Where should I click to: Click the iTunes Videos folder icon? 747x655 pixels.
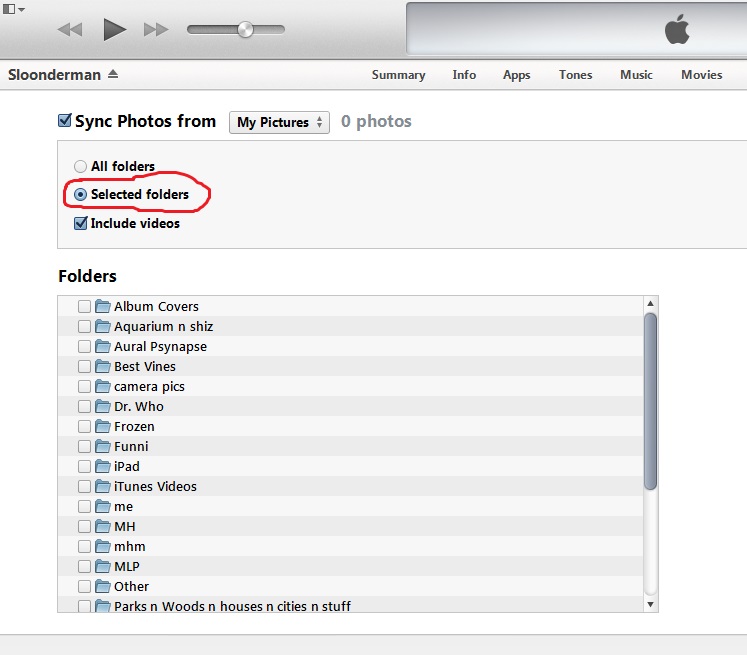(102, 486)
